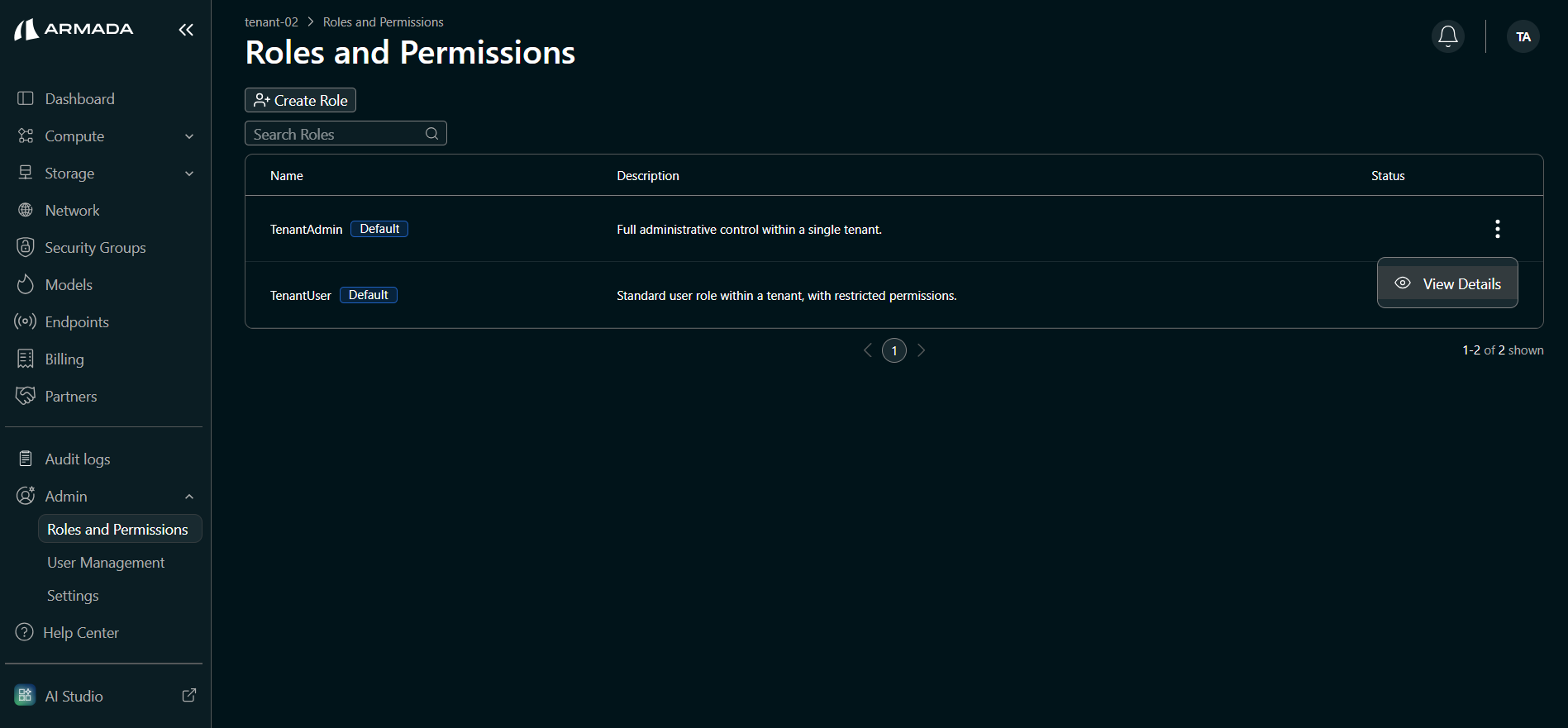
Task: Open Dashboard from sidebar
Action: pos(79,99)
